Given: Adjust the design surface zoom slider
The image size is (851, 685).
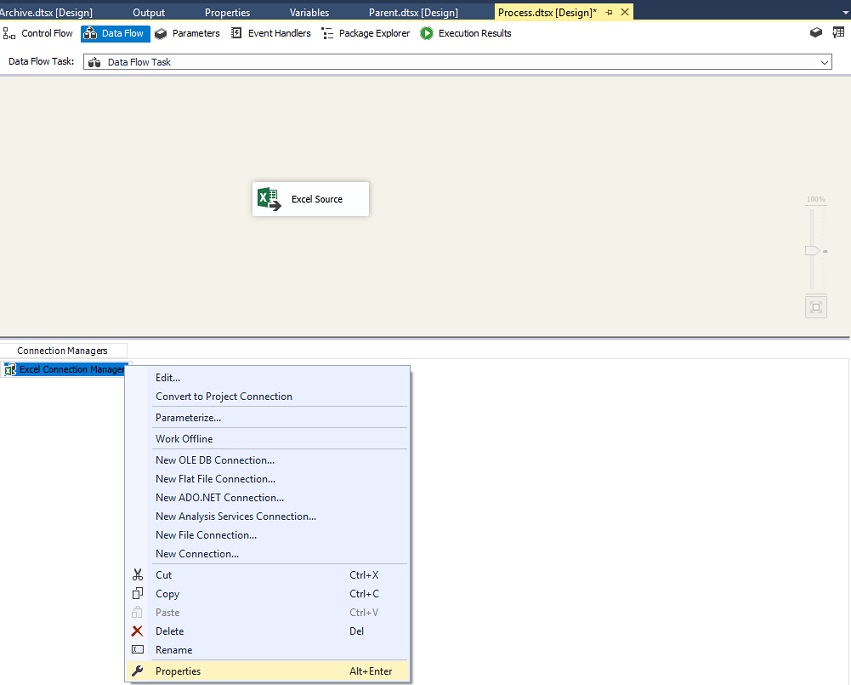Looking at the screenshot, I should (x=812, y=250).
